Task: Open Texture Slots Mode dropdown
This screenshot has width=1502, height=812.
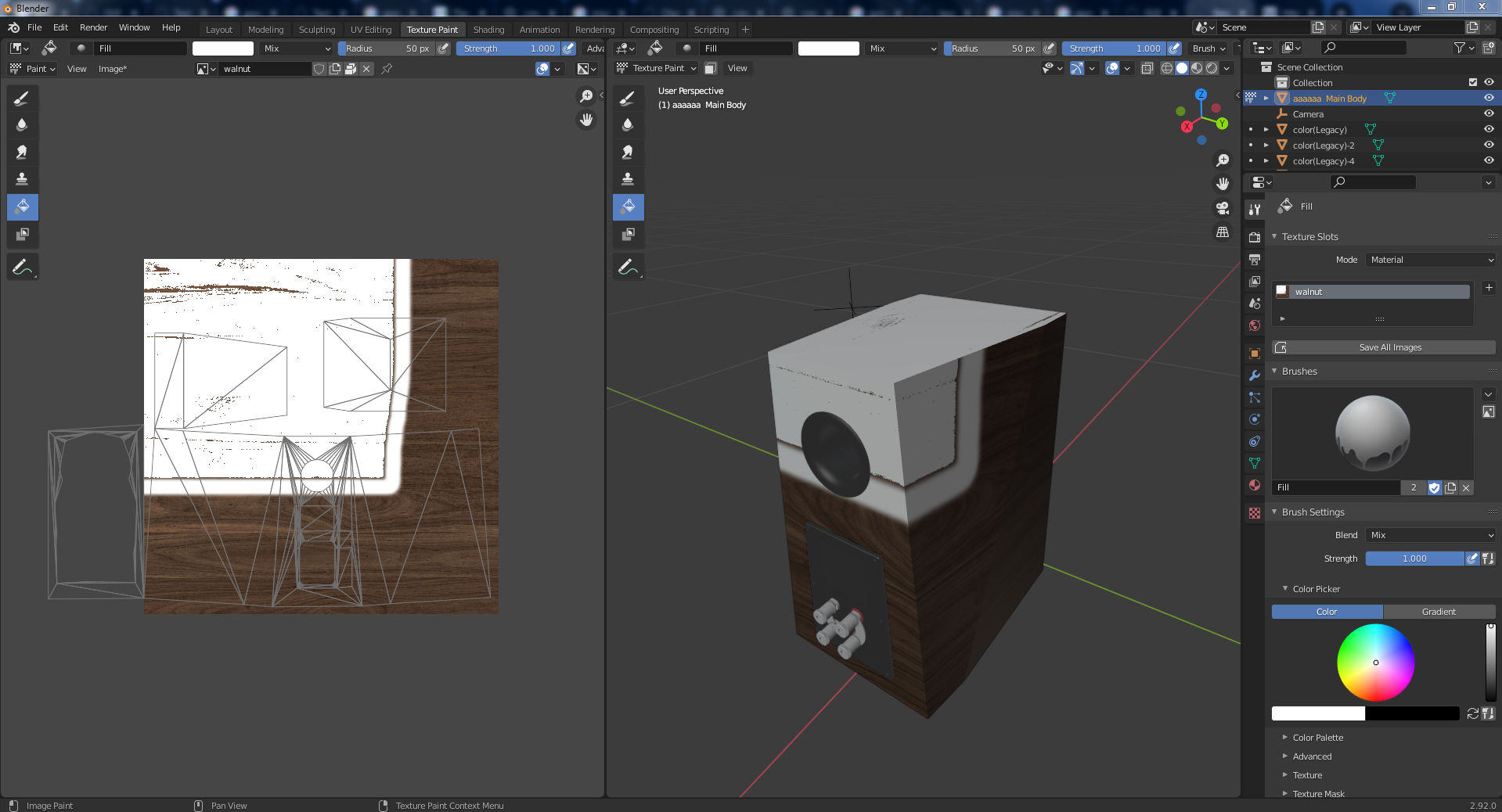Action: point(1432,260)
